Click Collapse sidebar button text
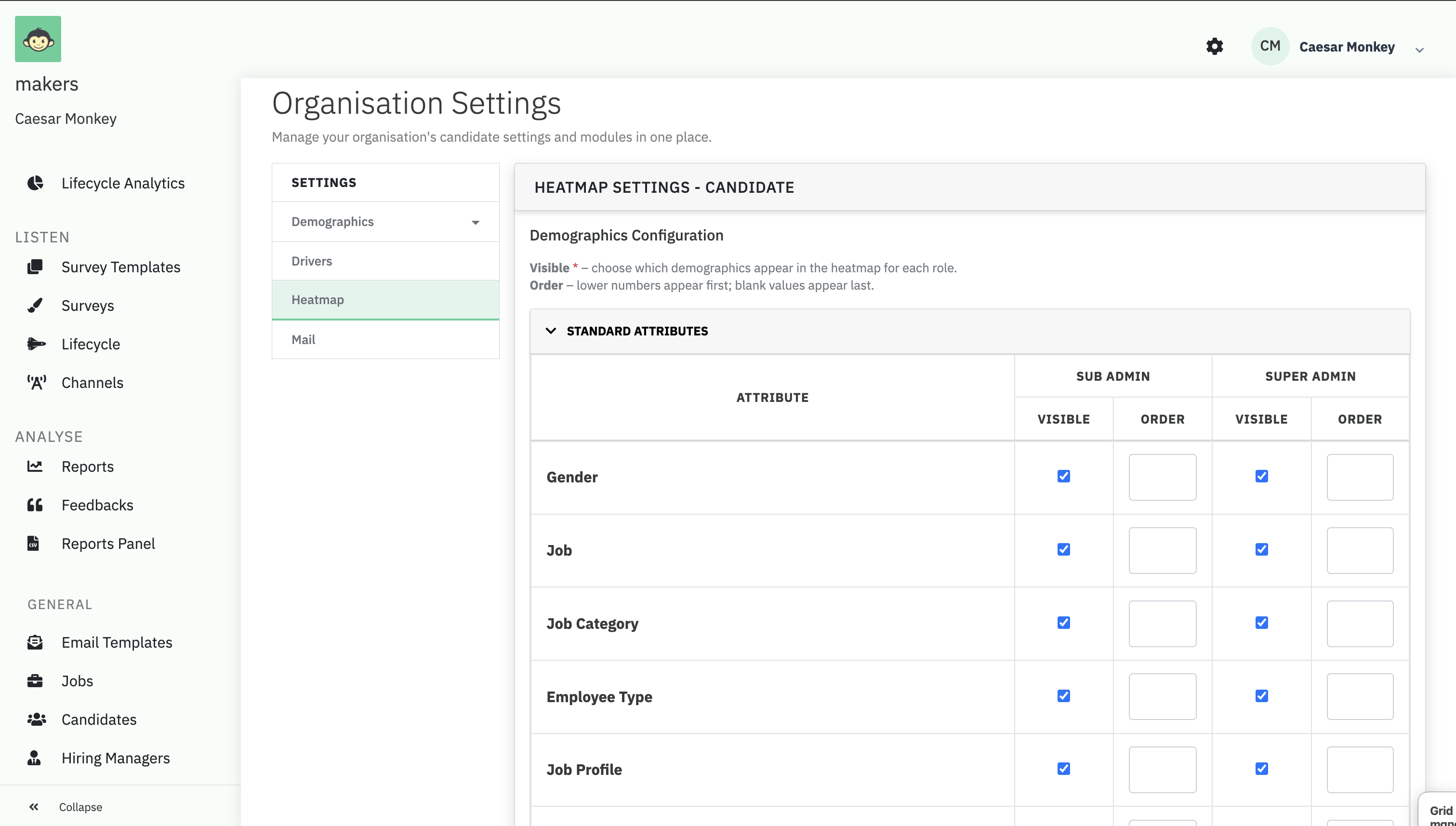 (x=80, y=807)
